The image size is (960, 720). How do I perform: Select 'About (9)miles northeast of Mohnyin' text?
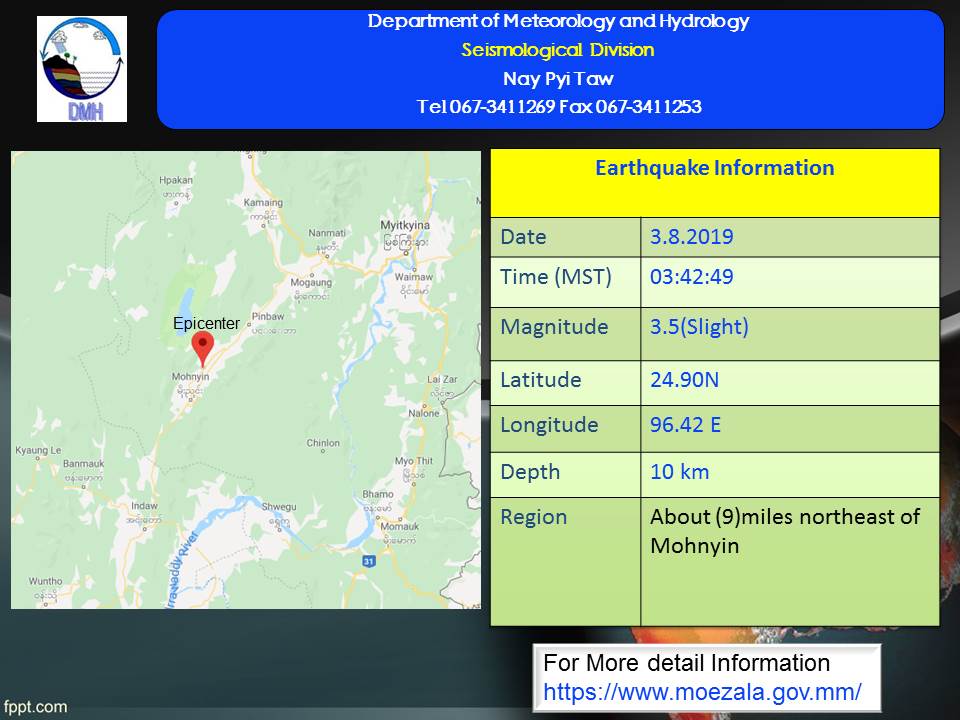(785, 531)
